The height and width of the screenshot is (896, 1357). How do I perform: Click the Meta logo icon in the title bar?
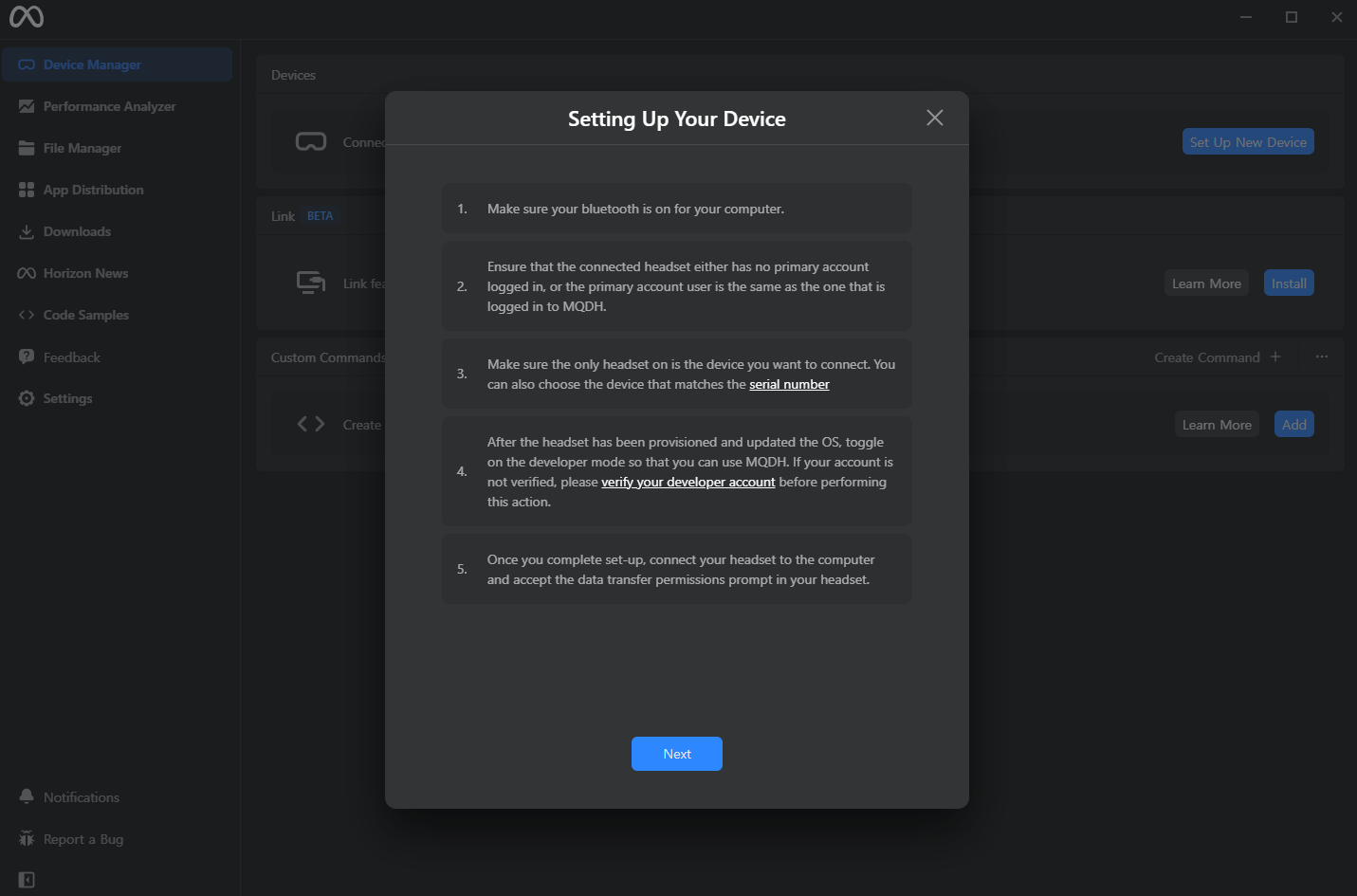tap(27, 17)
